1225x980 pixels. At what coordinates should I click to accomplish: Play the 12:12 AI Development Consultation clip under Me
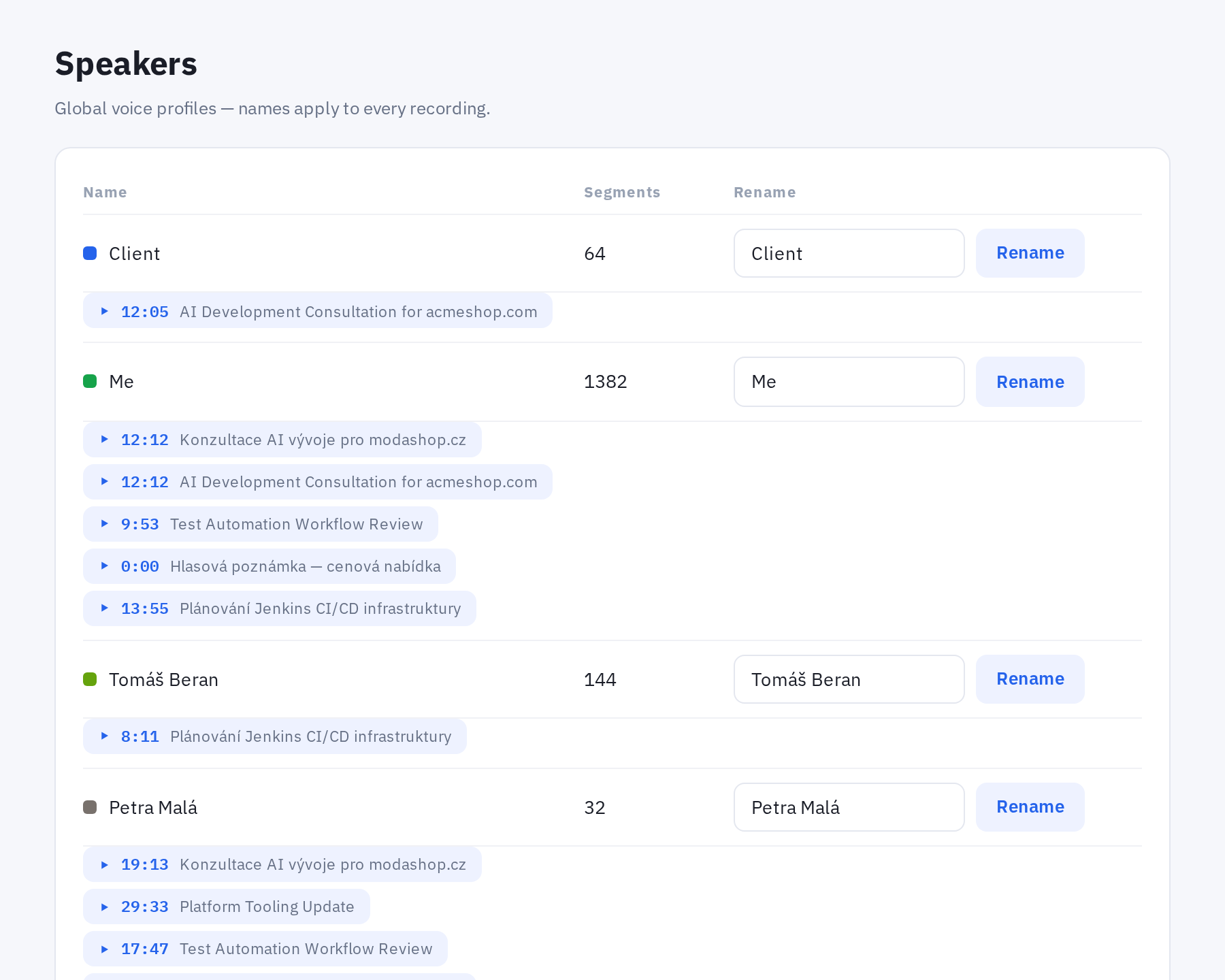tap(317, 481)
